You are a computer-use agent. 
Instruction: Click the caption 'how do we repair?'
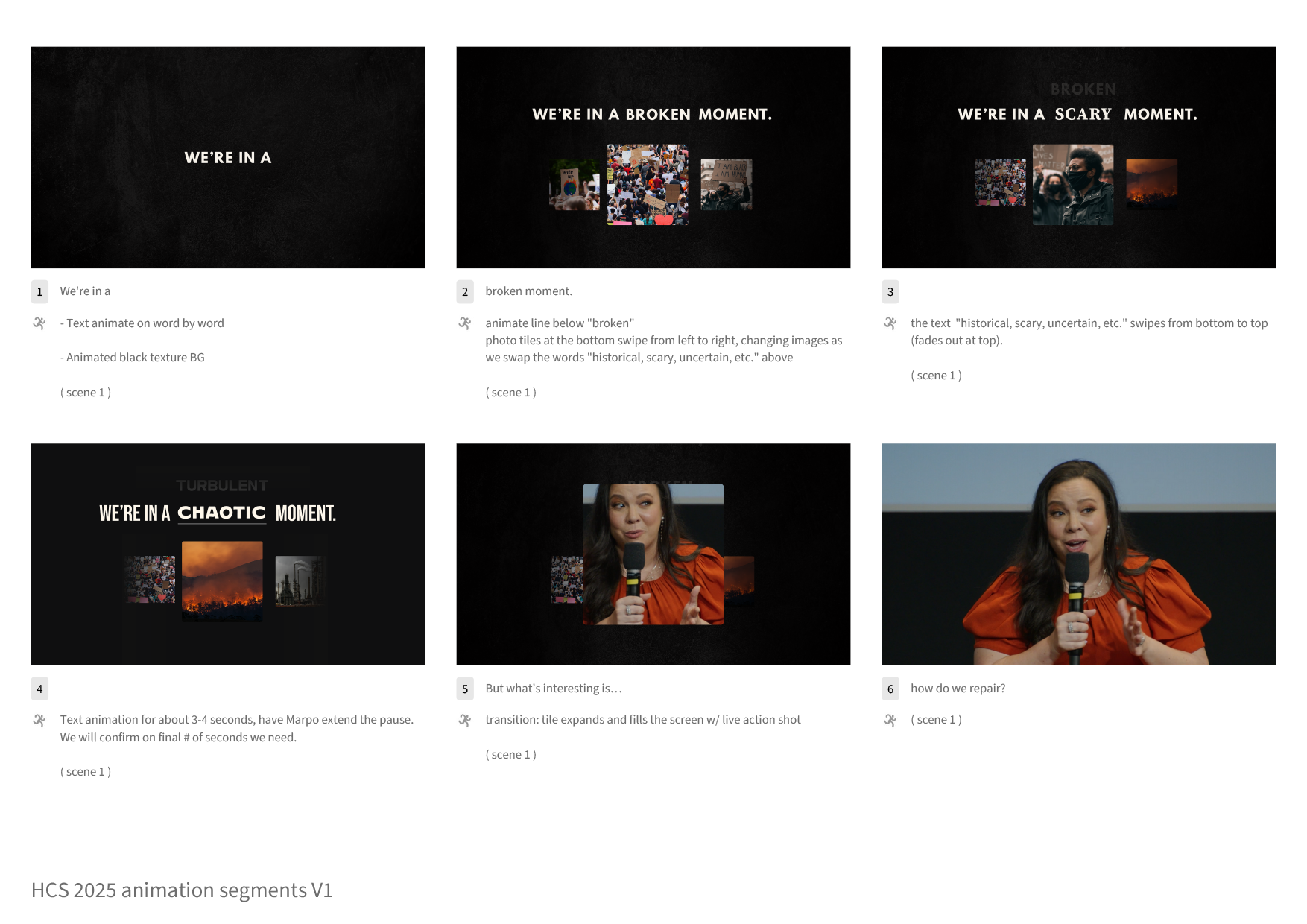958,689
